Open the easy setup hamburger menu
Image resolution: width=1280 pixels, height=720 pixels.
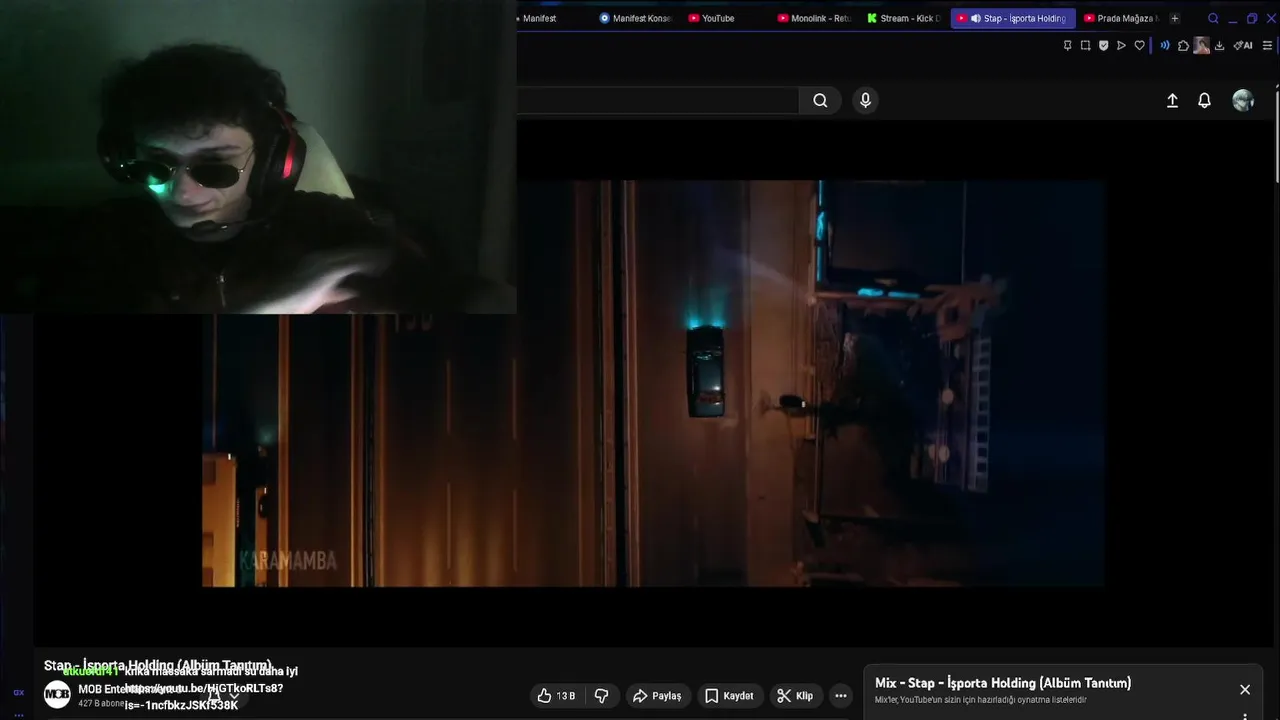click(1267, 45)
